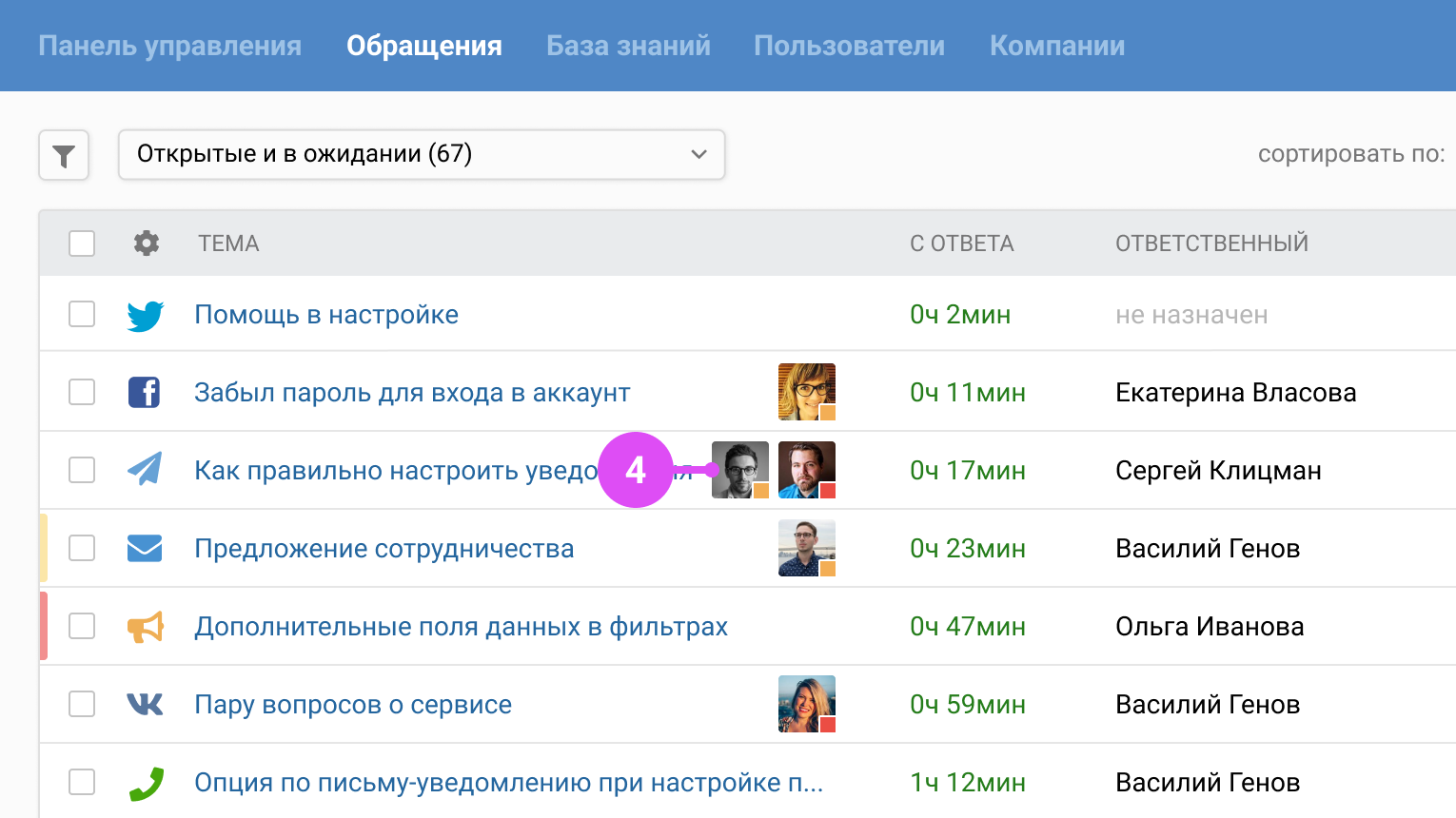The image size is (1456, 818).
Task: Click the email envelope channel icon
Action: (145, 549)
